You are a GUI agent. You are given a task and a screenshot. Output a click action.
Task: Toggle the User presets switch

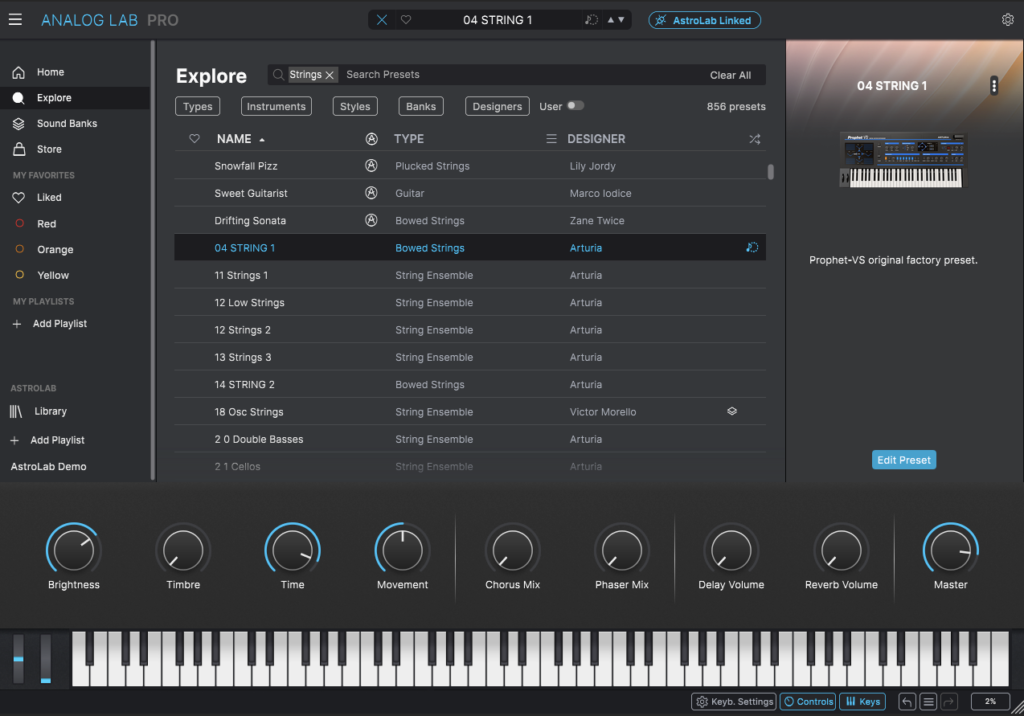point(575,106)
